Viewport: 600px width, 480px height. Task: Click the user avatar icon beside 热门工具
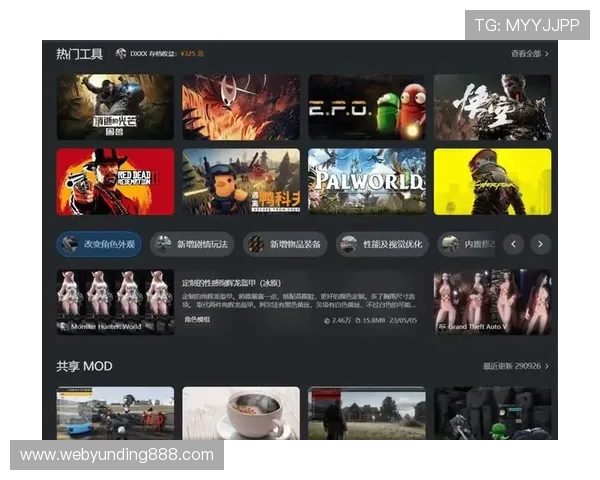[121, 54]
